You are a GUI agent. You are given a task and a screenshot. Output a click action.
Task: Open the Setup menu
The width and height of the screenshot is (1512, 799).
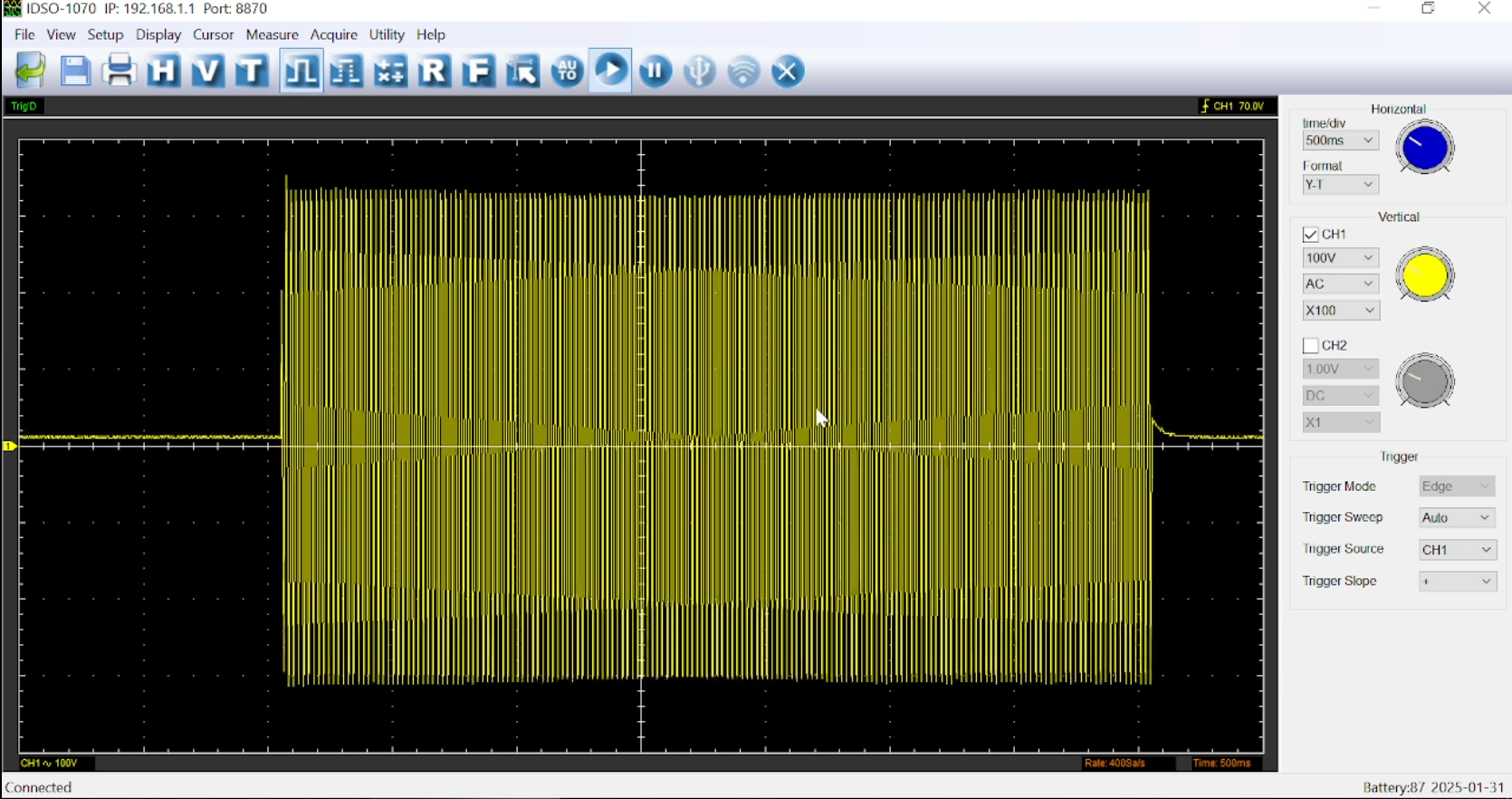(106, 34)
